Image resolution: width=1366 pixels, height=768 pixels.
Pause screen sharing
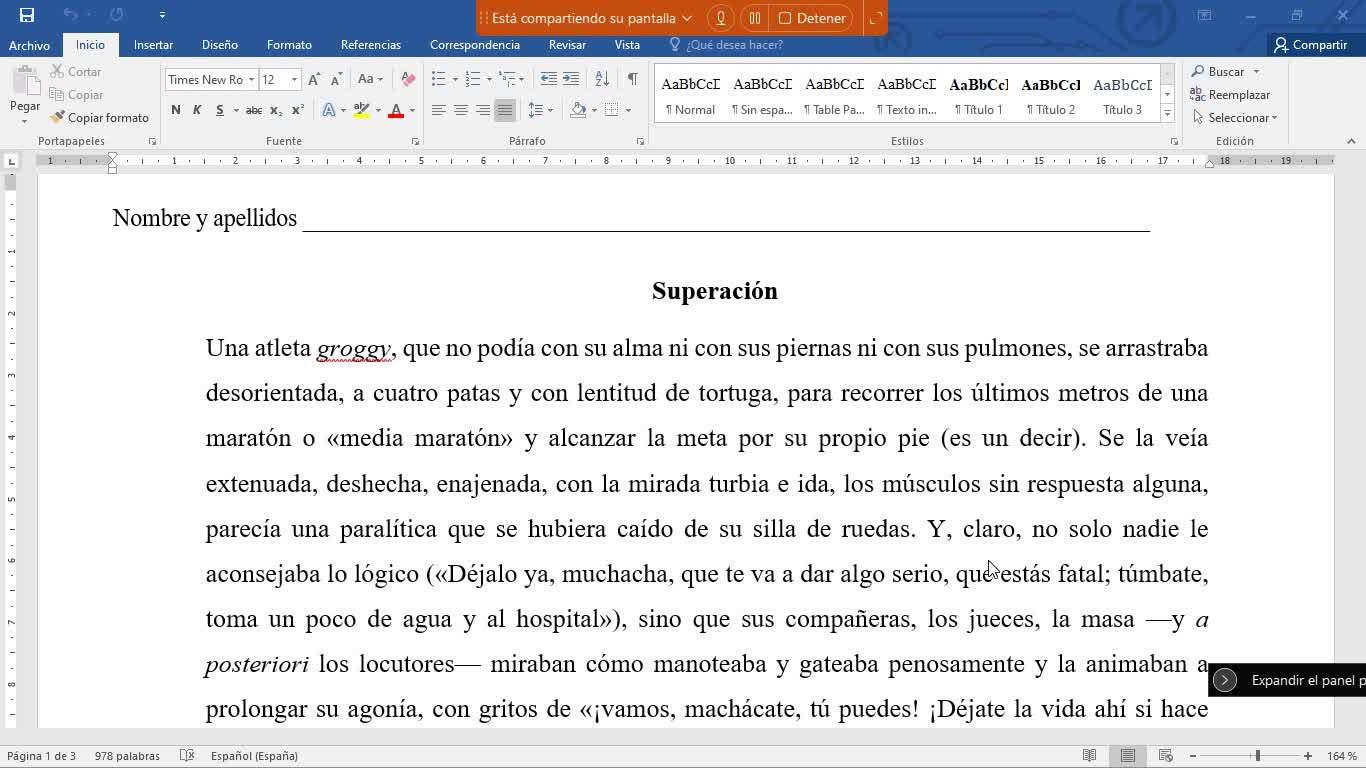(755, 18)
